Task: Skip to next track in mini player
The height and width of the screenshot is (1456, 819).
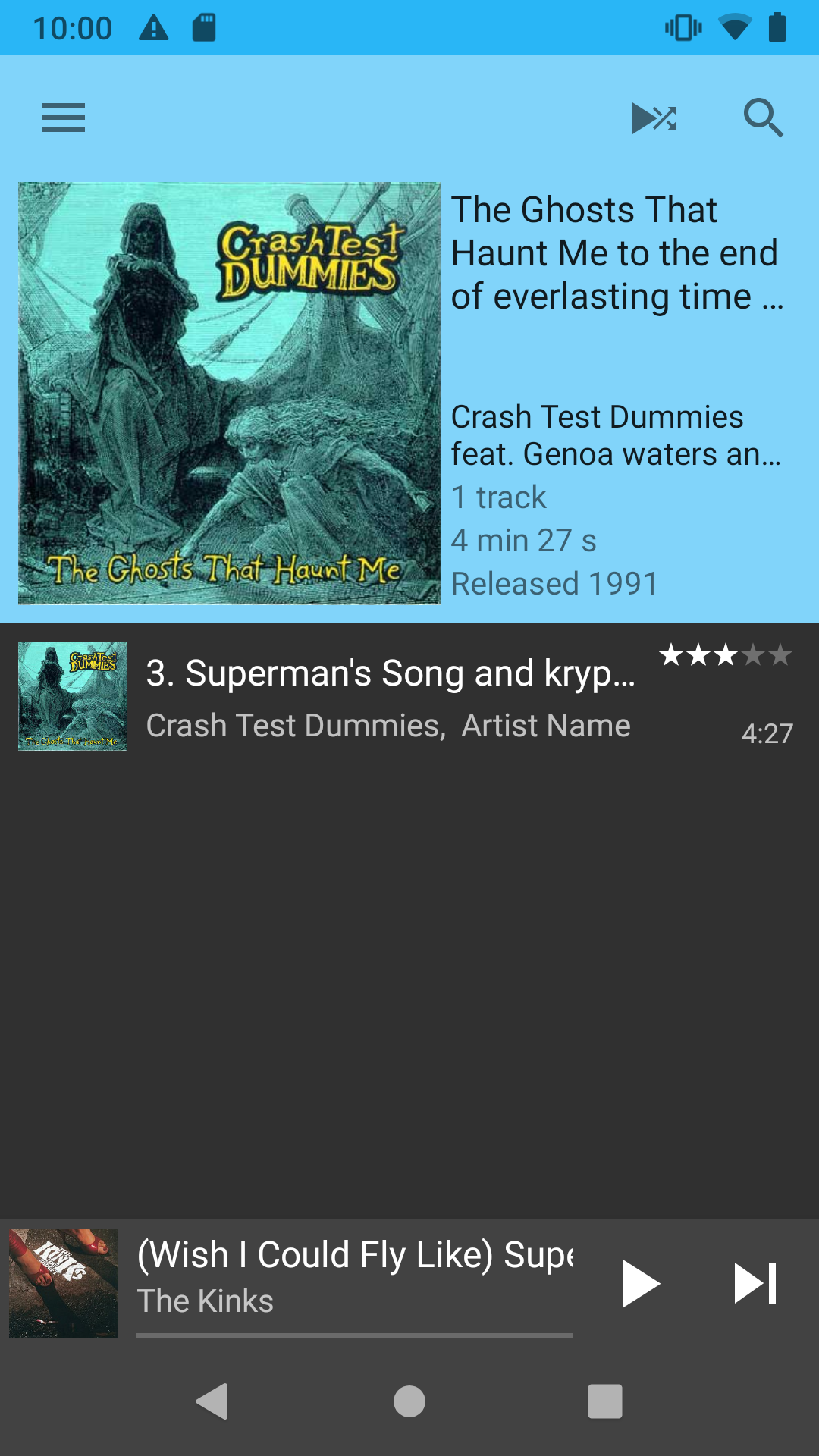Action: (755, 1283)
